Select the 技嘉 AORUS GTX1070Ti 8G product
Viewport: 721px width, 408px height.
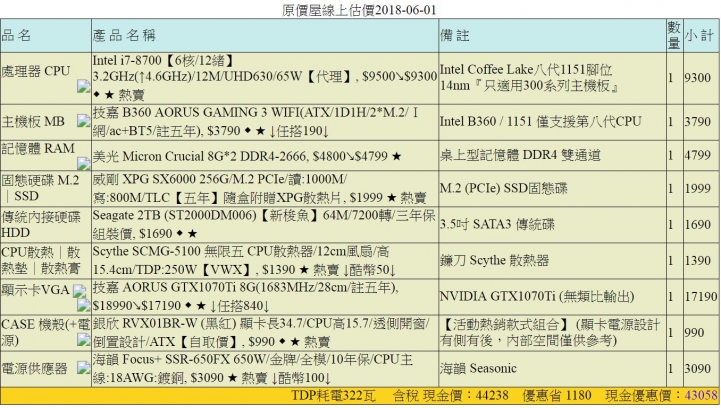[x=246, y=297]
